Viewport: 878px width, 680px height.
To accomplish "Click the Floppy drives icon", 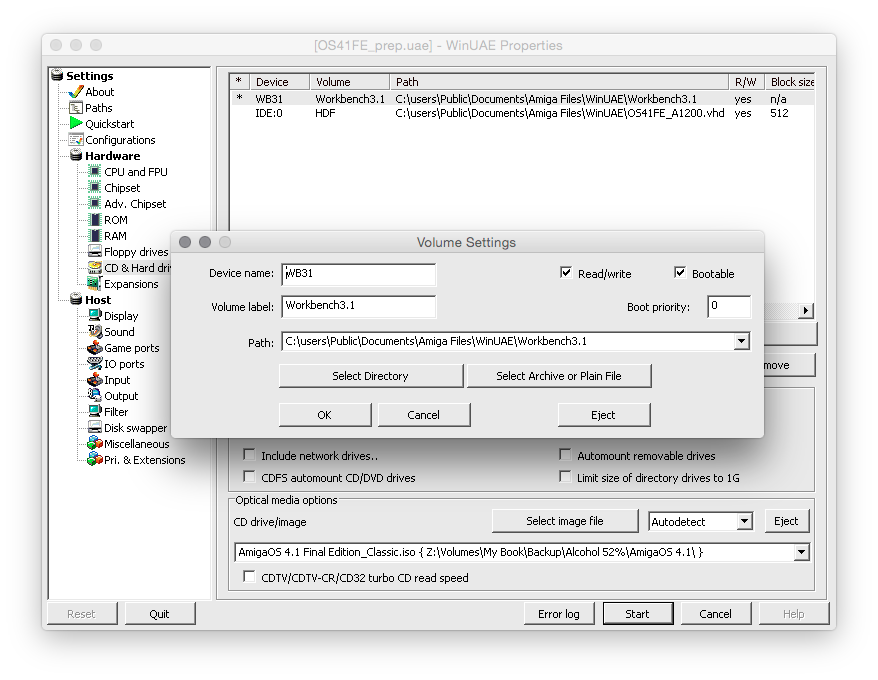I will click(95, 251).
